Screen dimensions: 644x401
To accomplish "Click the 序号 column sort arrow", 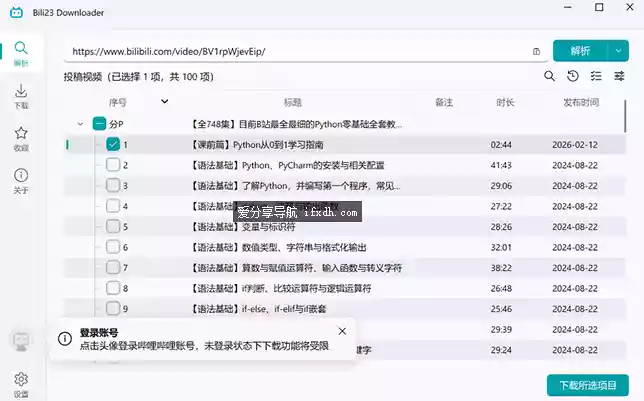I will click(x=164, y=101).
